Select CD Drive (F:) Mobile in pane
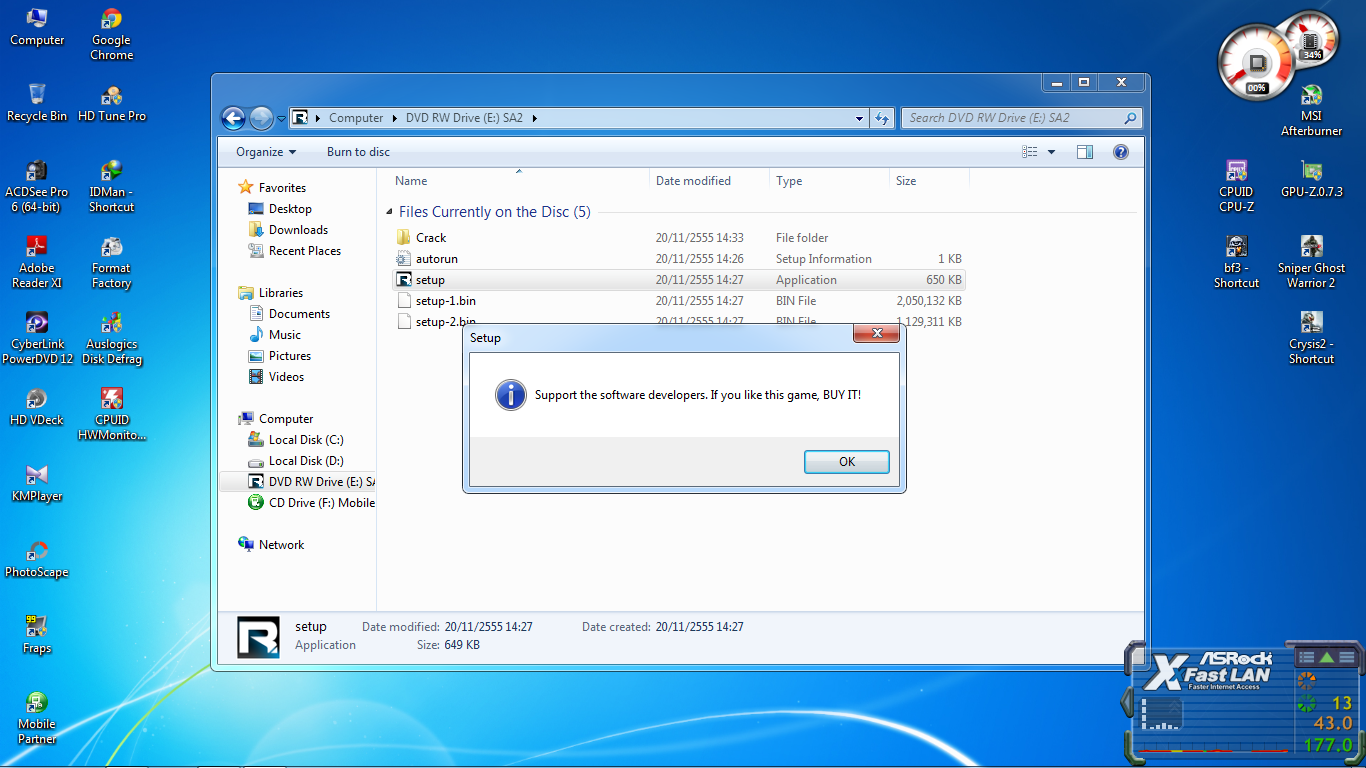 311,503
